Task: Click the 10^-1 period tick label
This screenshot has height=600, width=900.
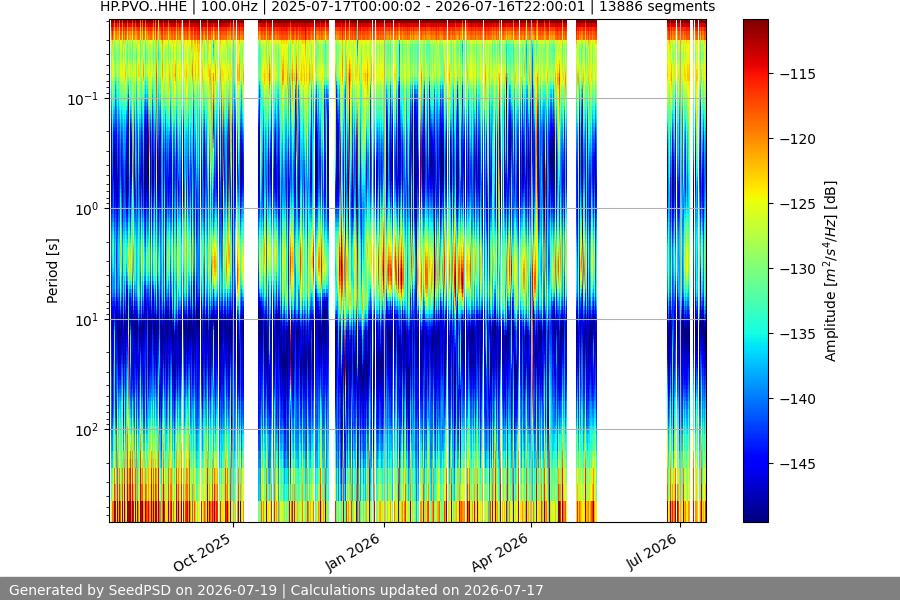Action: tap(82, 99)
